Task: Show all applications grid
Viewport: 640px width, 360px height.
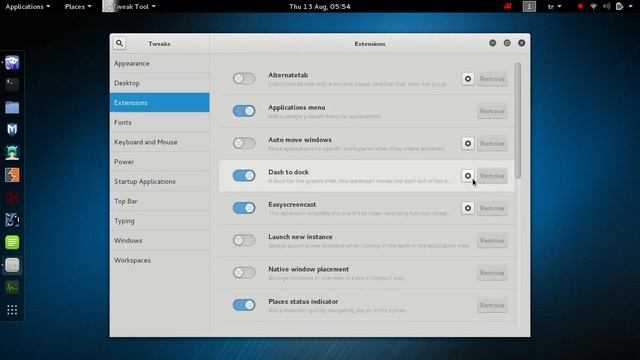Action: (12, 310)
